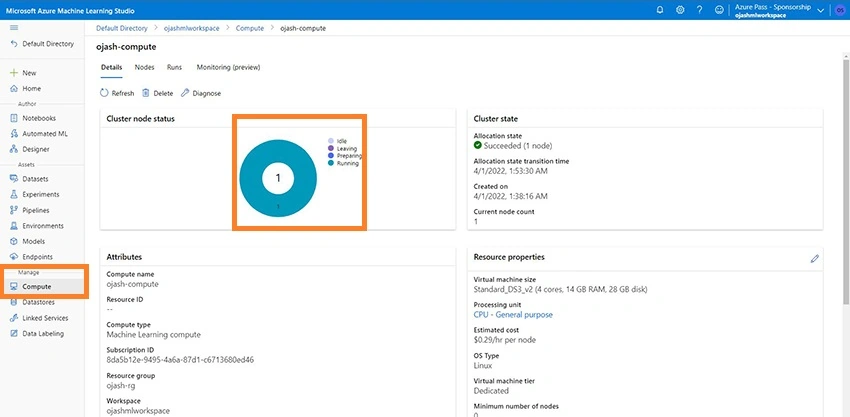The image size is (850, 417).
Task: Collapse the hamburger navigation menu
Action: (14, 28)
